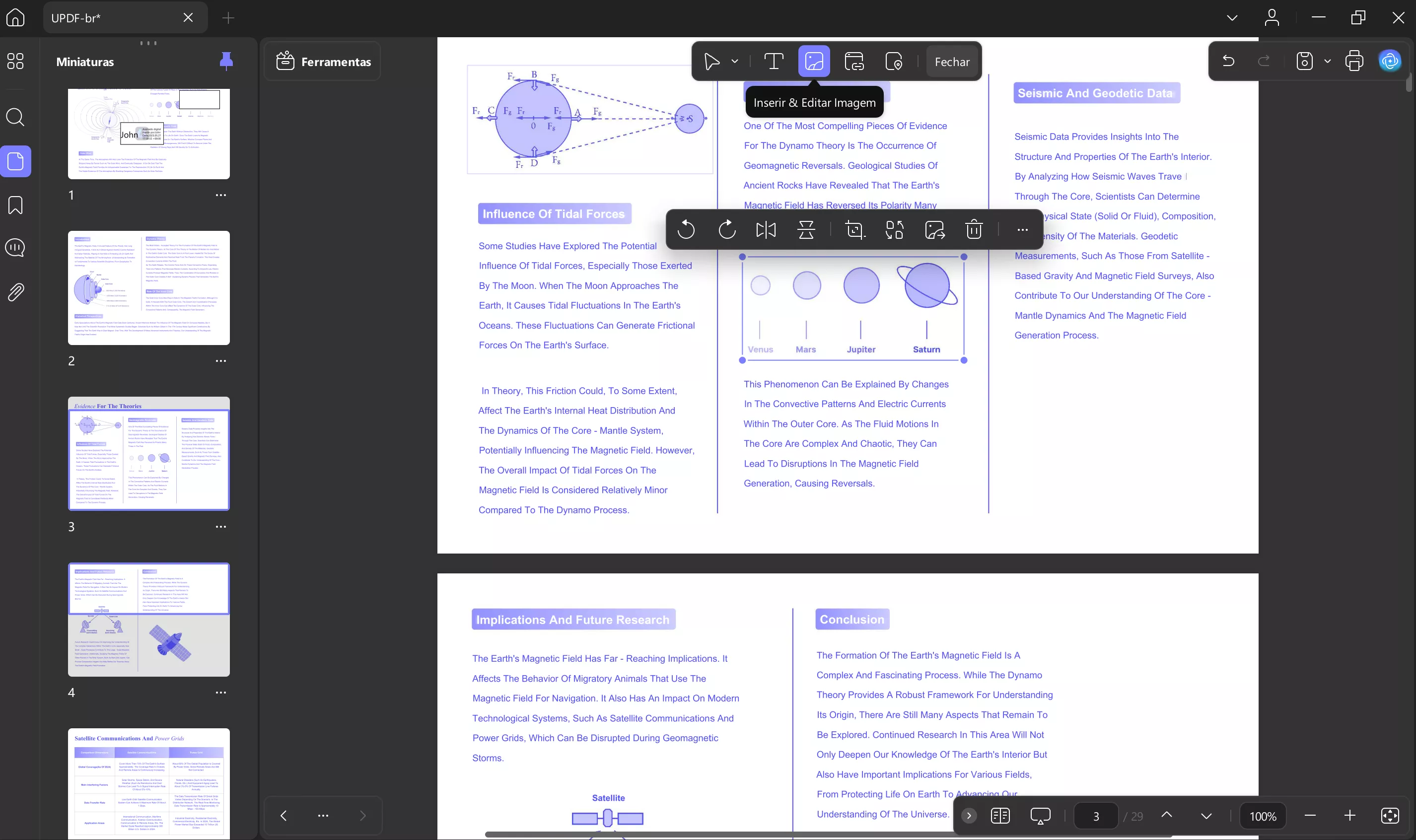Click the zoom in plus button
Image resolution: width=1416 pixels, height=840 pixels.
pos(1350,816)
